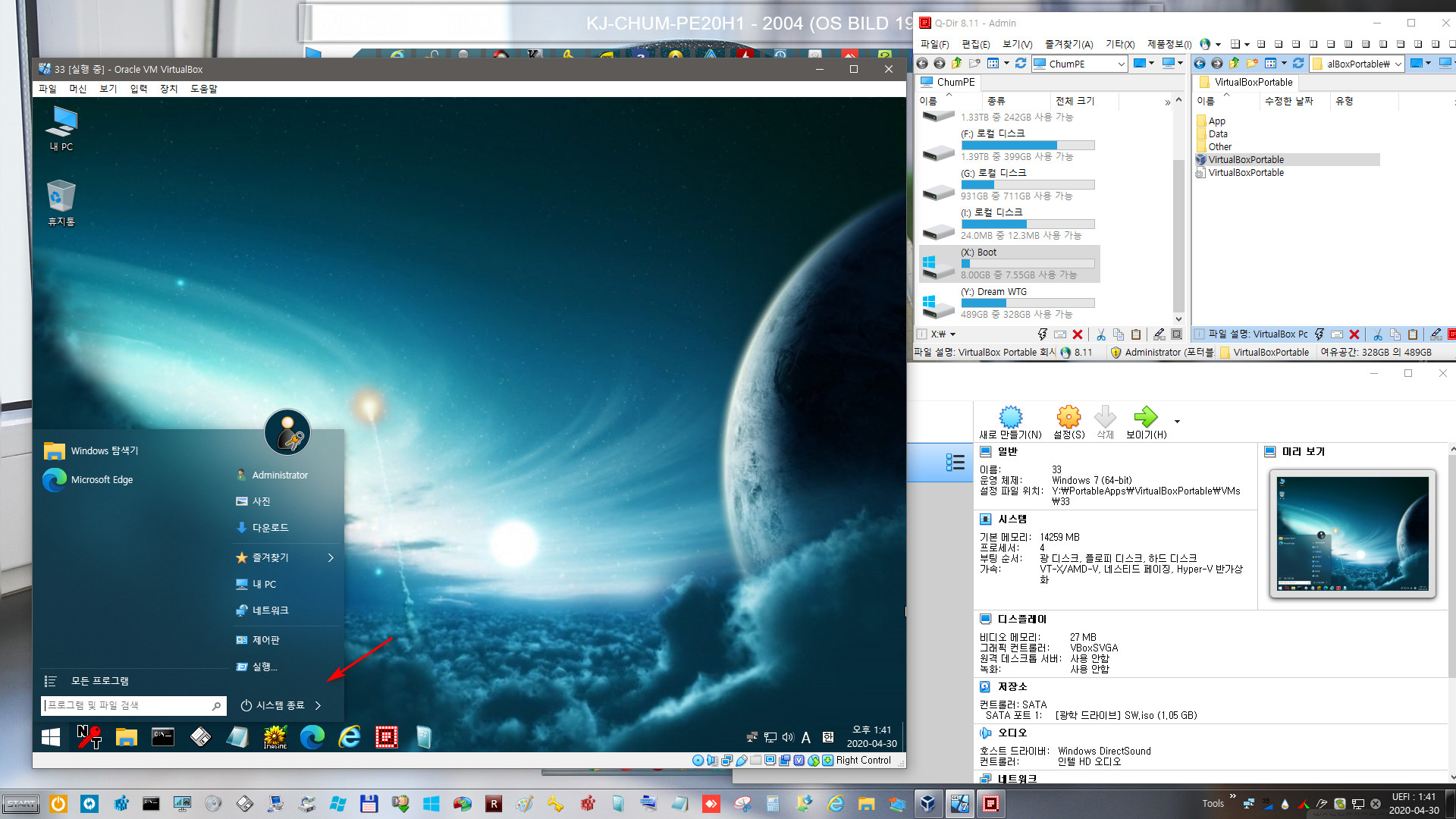The height and width of the screenshot is (819, 1456).
Task: Expand 즐겨찾기 submenu arrow in start menu
Action: coord(331,557)
